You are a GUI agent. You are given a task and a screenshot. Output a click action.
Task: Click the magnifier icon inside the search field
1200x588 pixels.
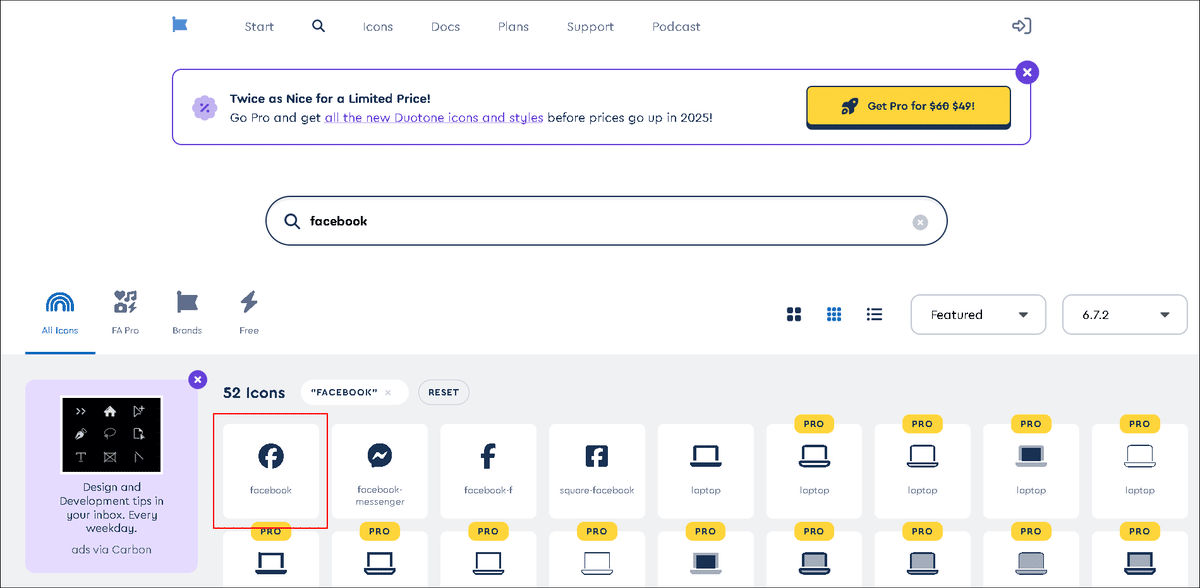click(292, 221)
